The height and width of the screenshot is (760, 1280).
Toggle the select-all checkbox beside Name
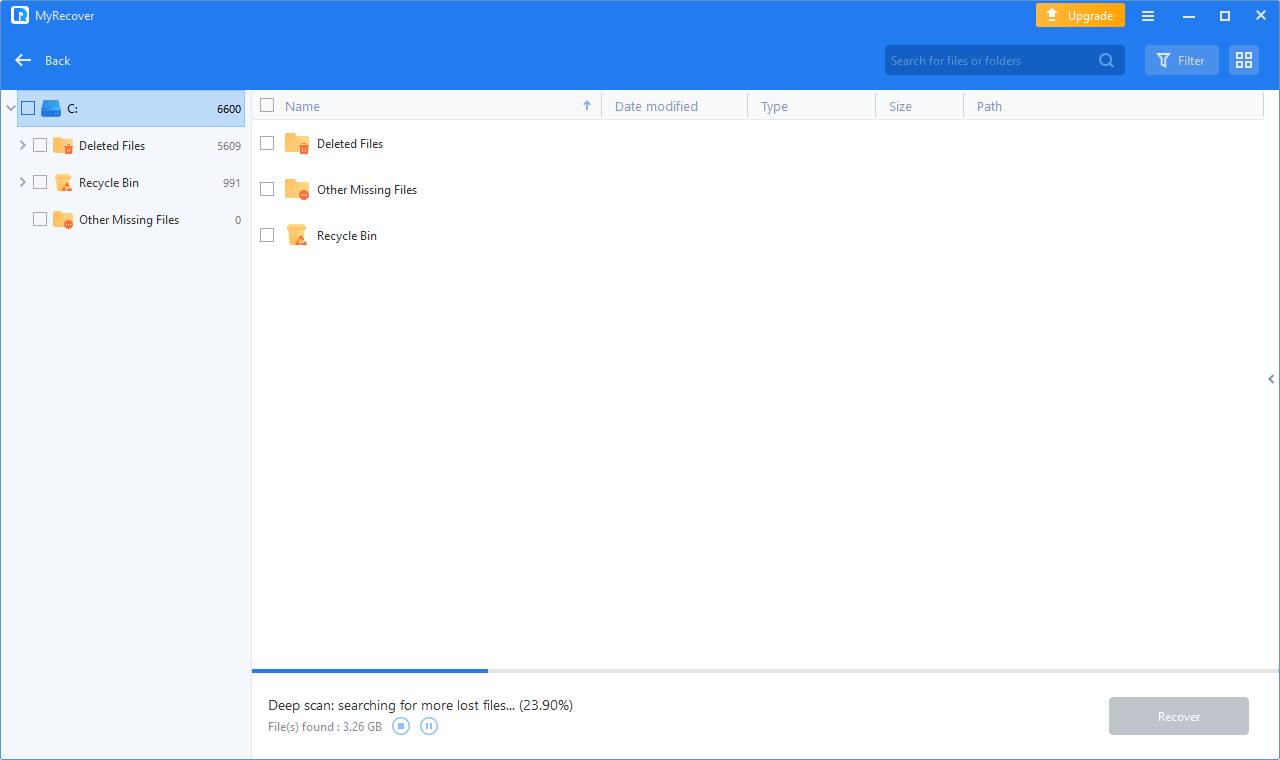tap(267, 105)
